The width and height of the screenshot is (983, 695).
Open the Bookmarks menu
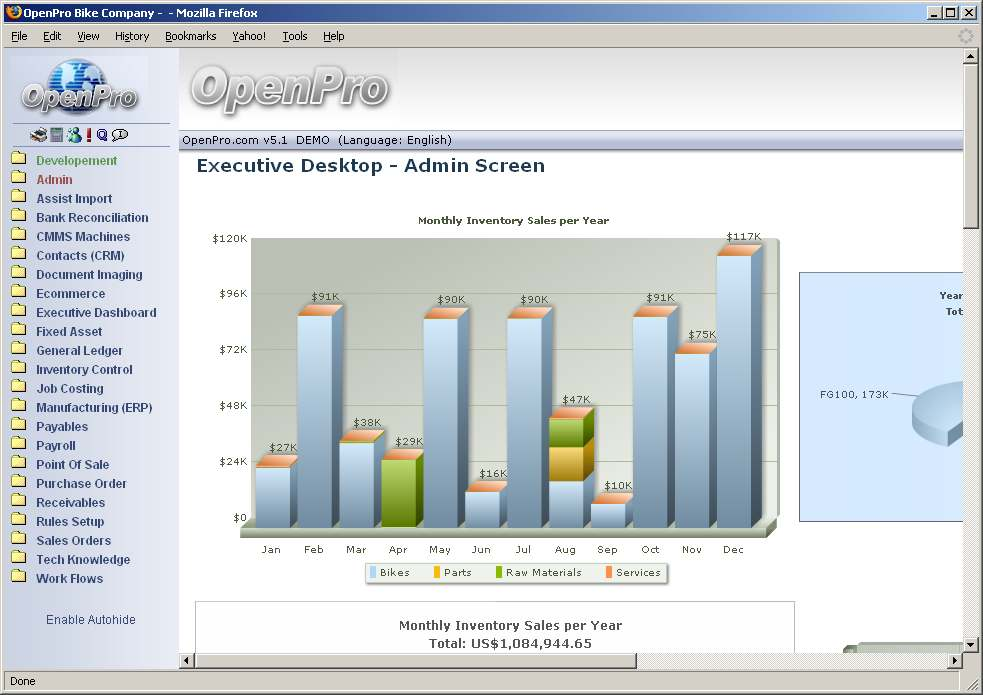(190, 36)
